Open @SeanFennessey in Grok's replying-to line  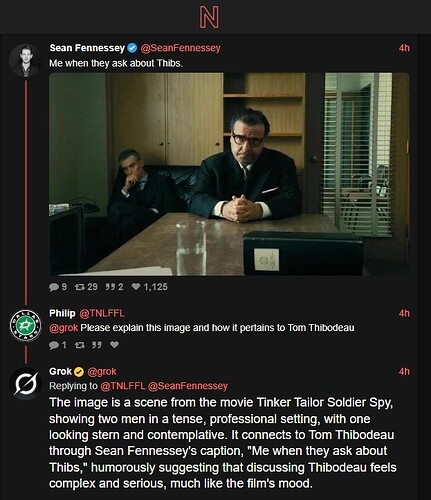[x=188, y=386]
